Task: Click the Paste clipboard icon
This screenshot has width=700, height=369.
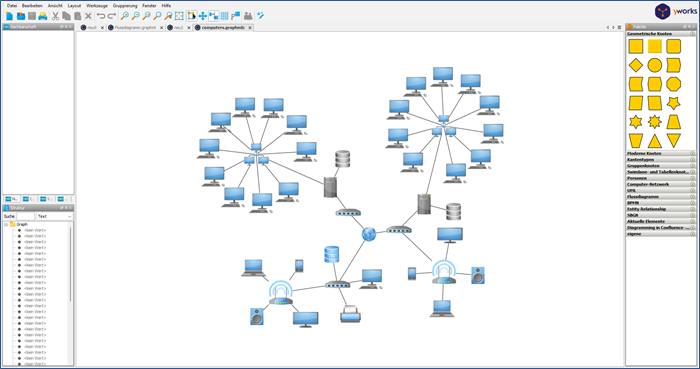Action: pos(77,16)
